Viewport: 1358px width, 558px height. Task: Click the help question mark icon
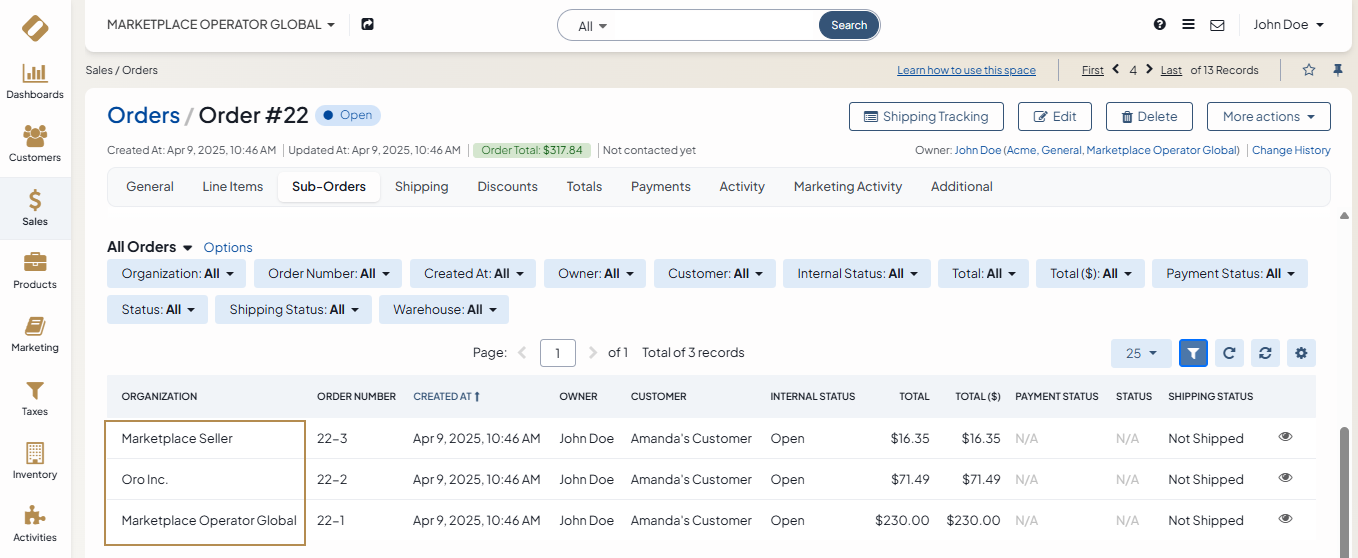[1160, 25]
